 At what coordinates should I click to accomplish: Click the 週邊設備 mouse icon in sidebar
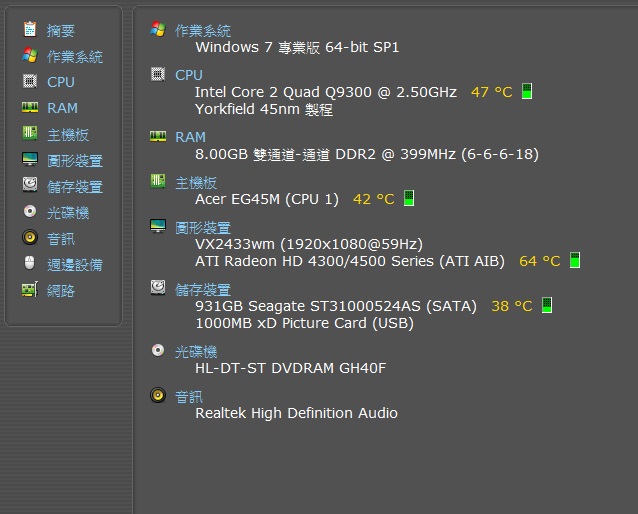(30, 263)
